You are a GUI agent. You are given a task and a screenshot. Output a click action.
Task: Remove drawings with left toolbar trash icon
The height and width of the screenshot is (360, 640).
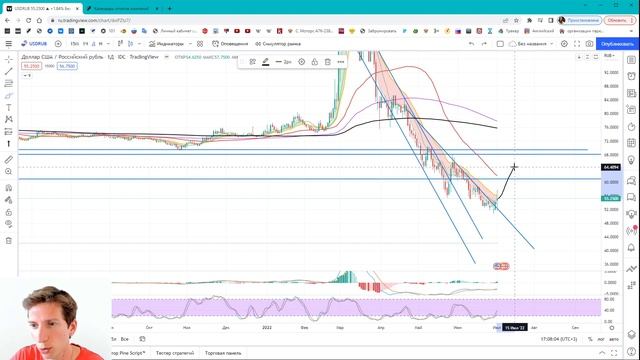pyautogui.click(x=9, y=240)
